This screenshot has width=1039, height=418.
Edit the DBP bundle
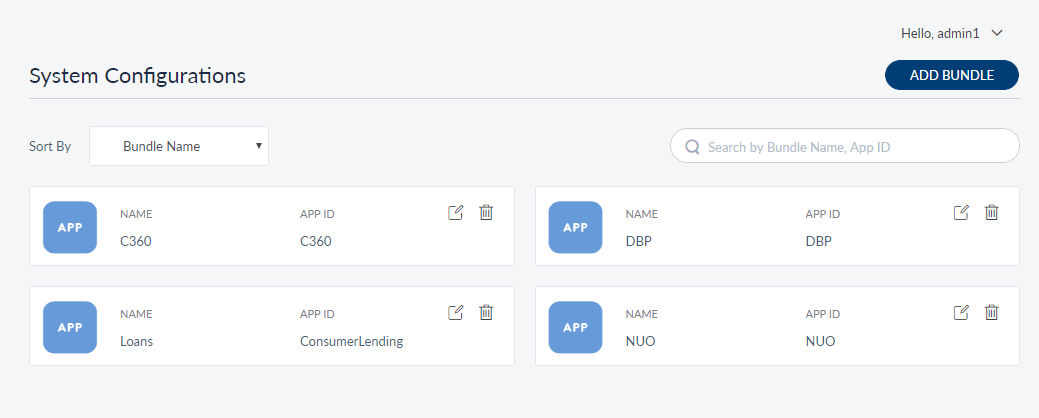(961, 212)
